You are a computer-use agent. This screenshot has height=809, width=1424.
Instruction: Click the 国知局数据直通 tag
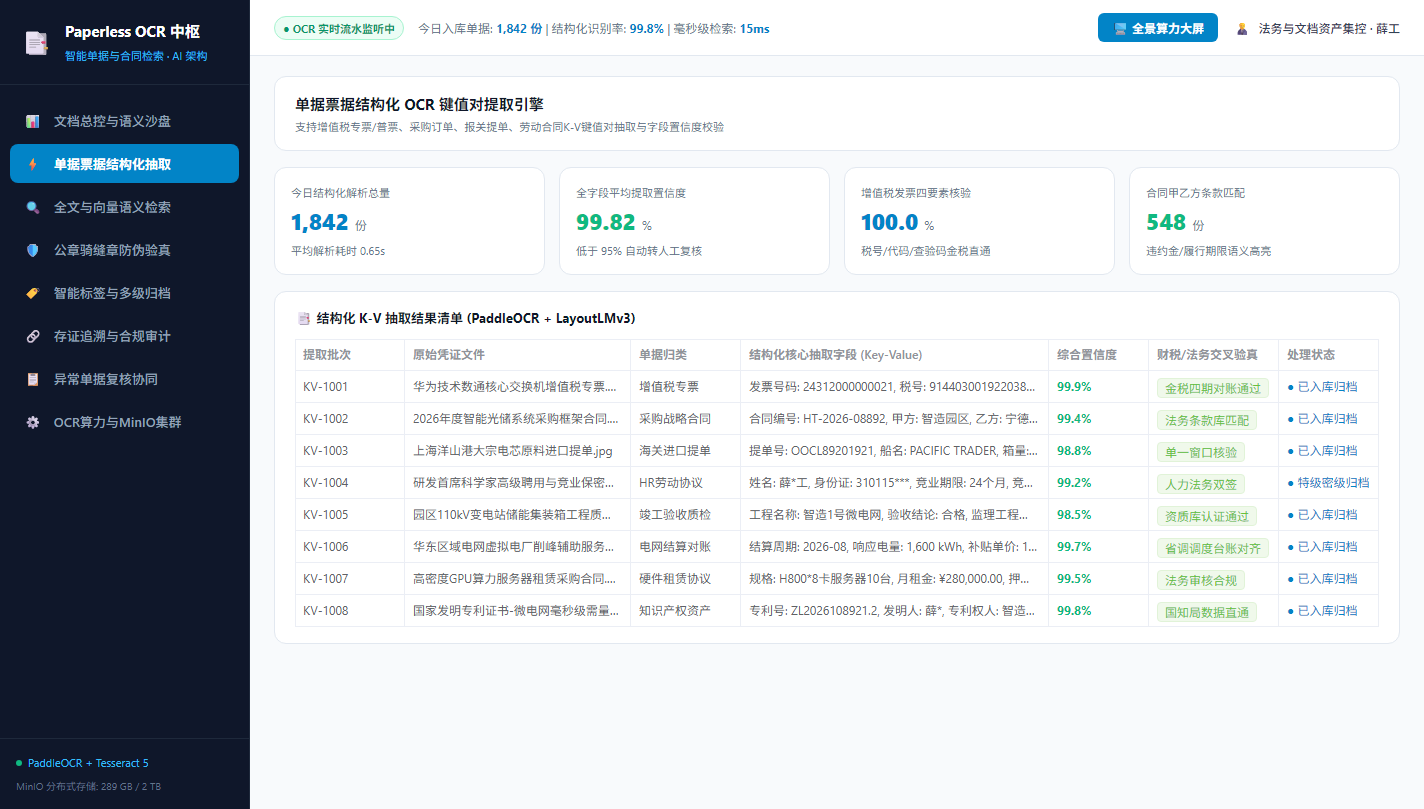(x=1206, y=612)
